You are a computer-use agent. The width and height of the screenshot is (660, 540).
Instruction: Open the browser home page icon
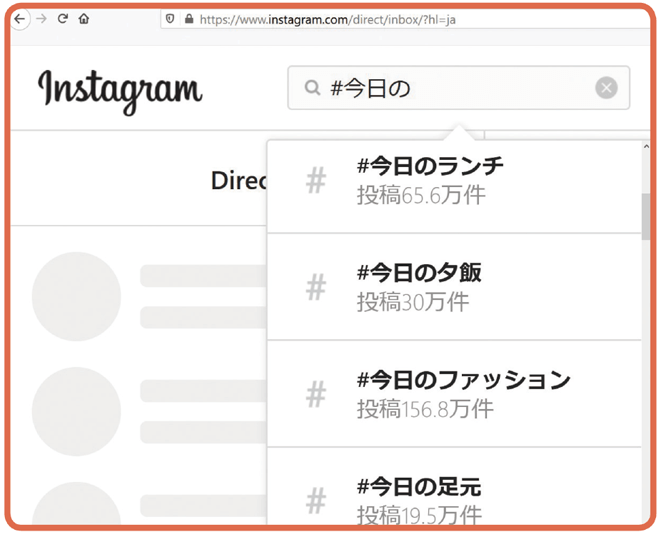[x=84, y=19]
